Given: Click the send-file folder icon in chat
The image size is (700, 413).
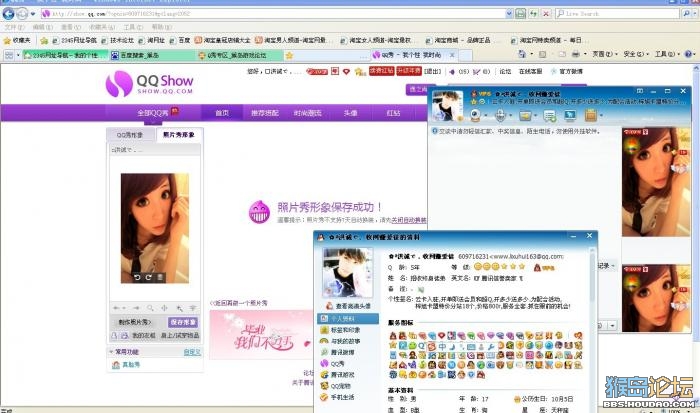Looking at the screenshot, I should click(x=525, y=116).
